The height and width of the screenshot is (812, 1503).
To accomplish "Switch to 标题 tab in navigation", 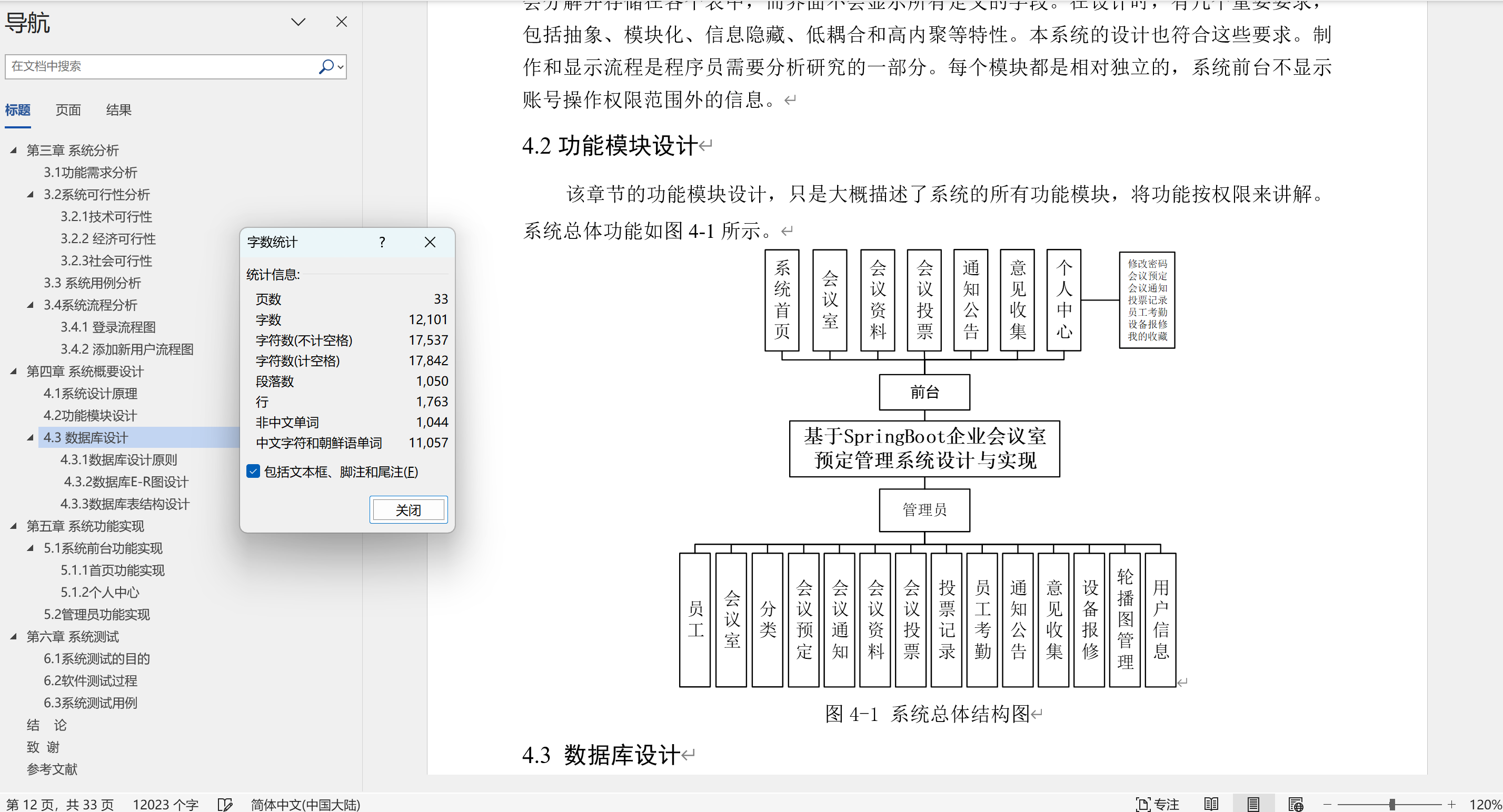I will pos(17,109).
